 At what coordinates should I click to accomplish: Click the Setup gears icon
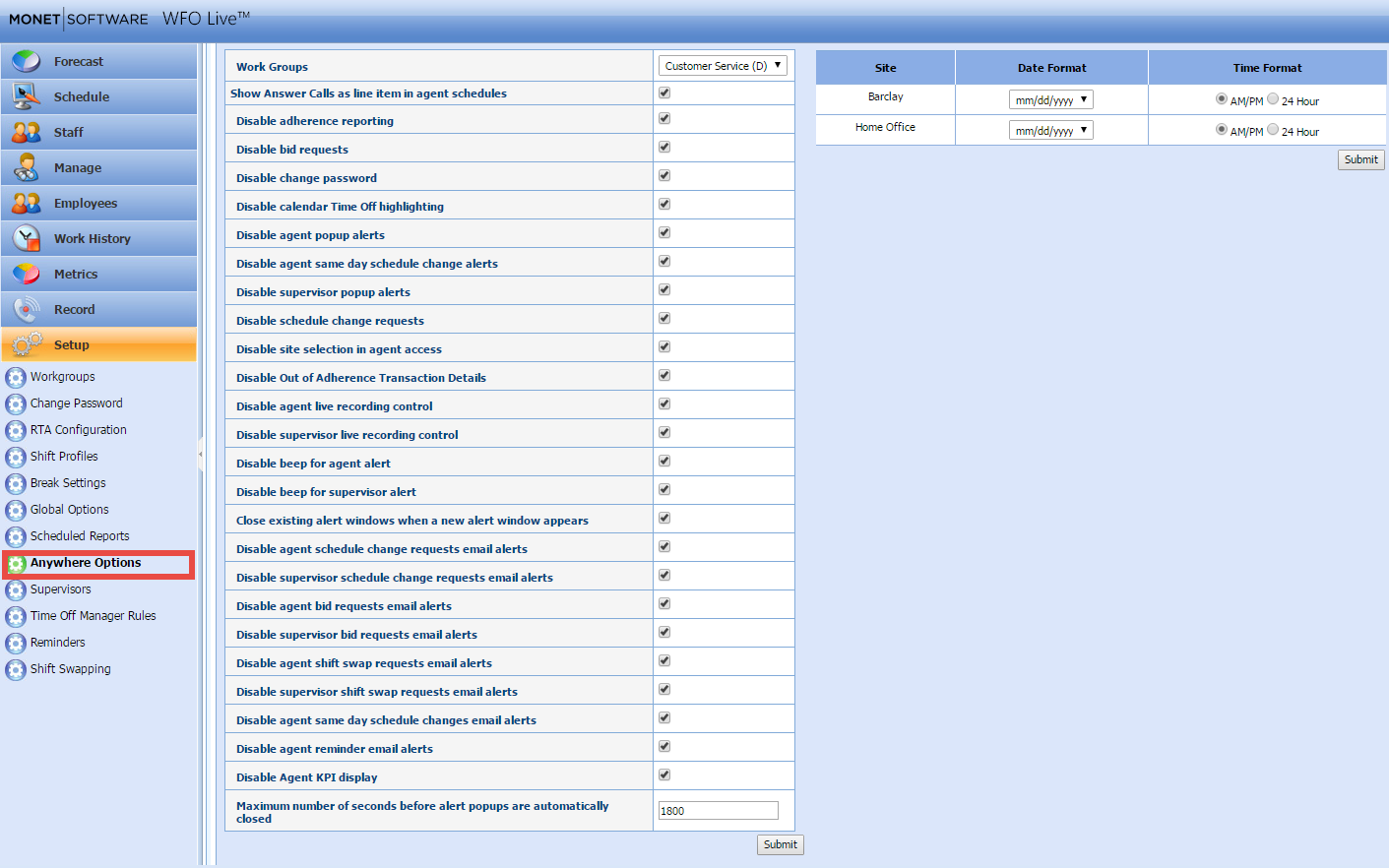27,344
